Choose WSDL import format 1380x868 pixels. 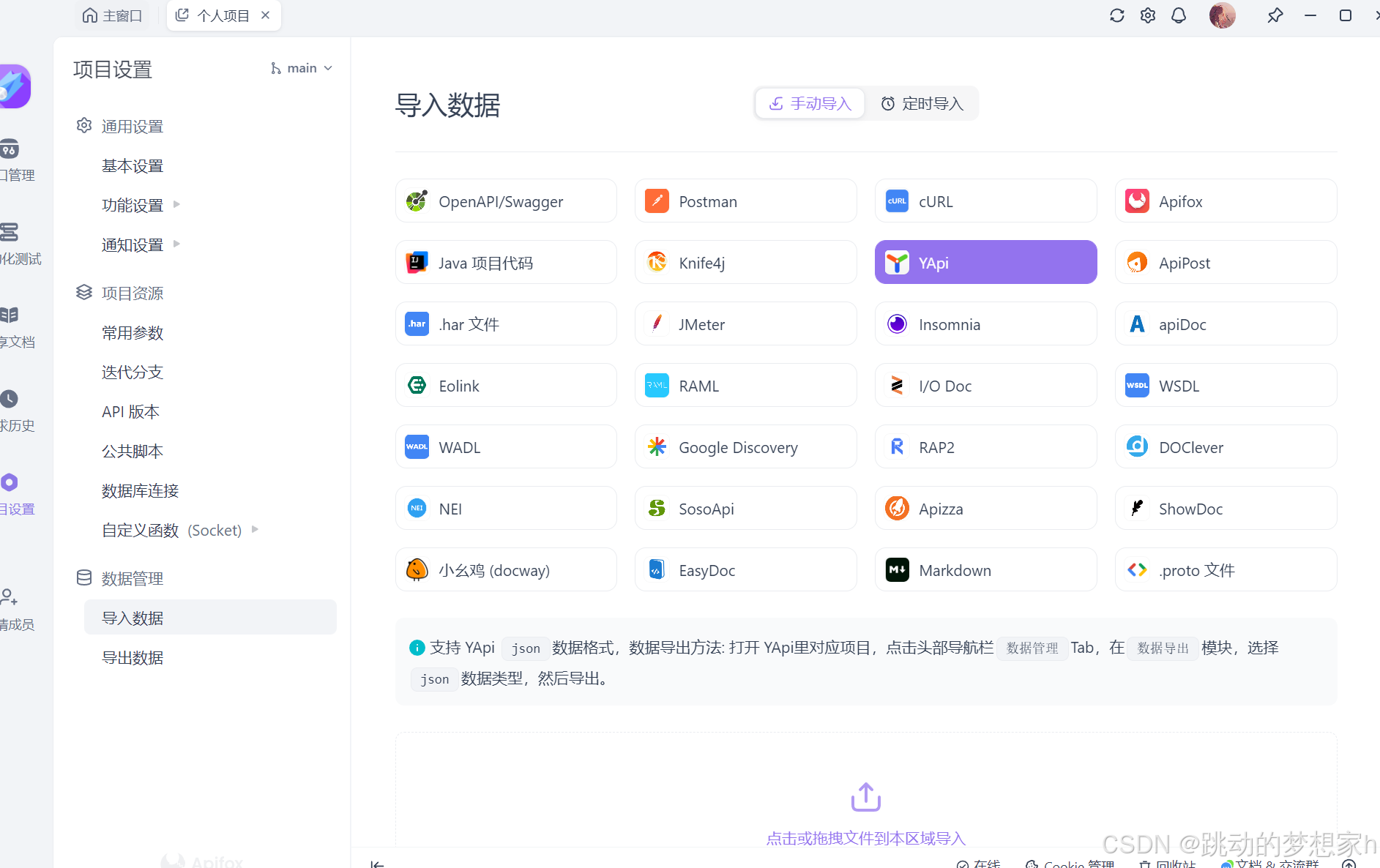tap(1226, 386)
